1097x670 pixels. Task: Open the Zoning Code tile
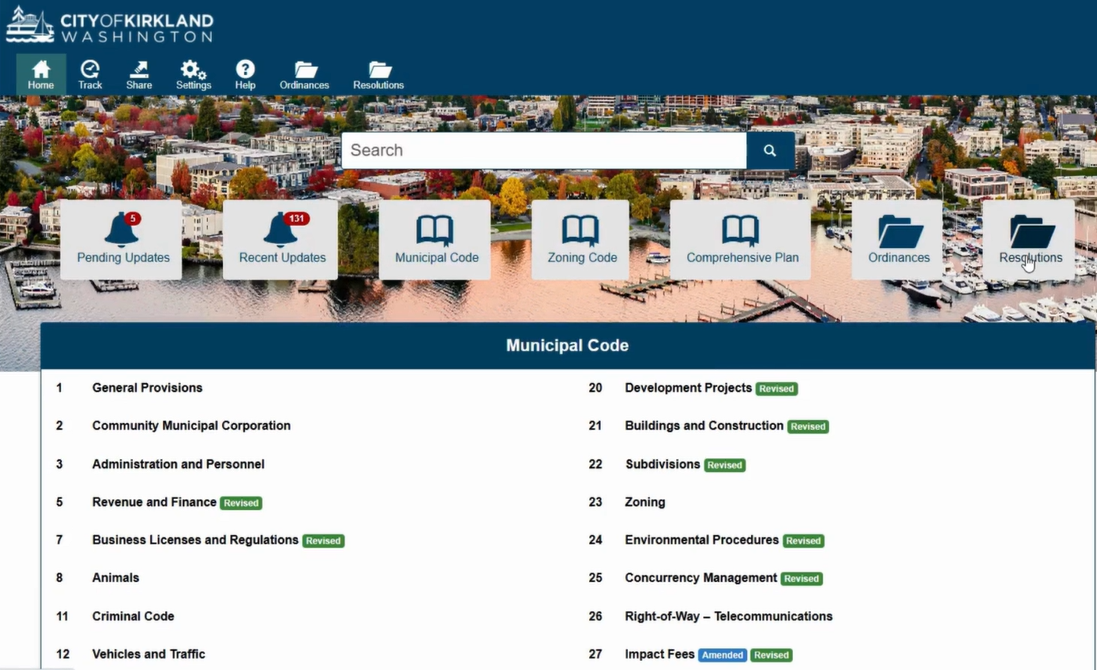[581, 239]
